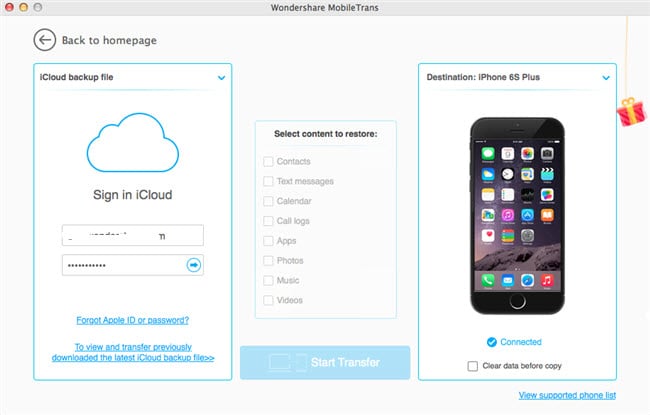The image size is (650, 415).
Task: Click the iCloud cloud icon
Action: click(x=133, y=142)
